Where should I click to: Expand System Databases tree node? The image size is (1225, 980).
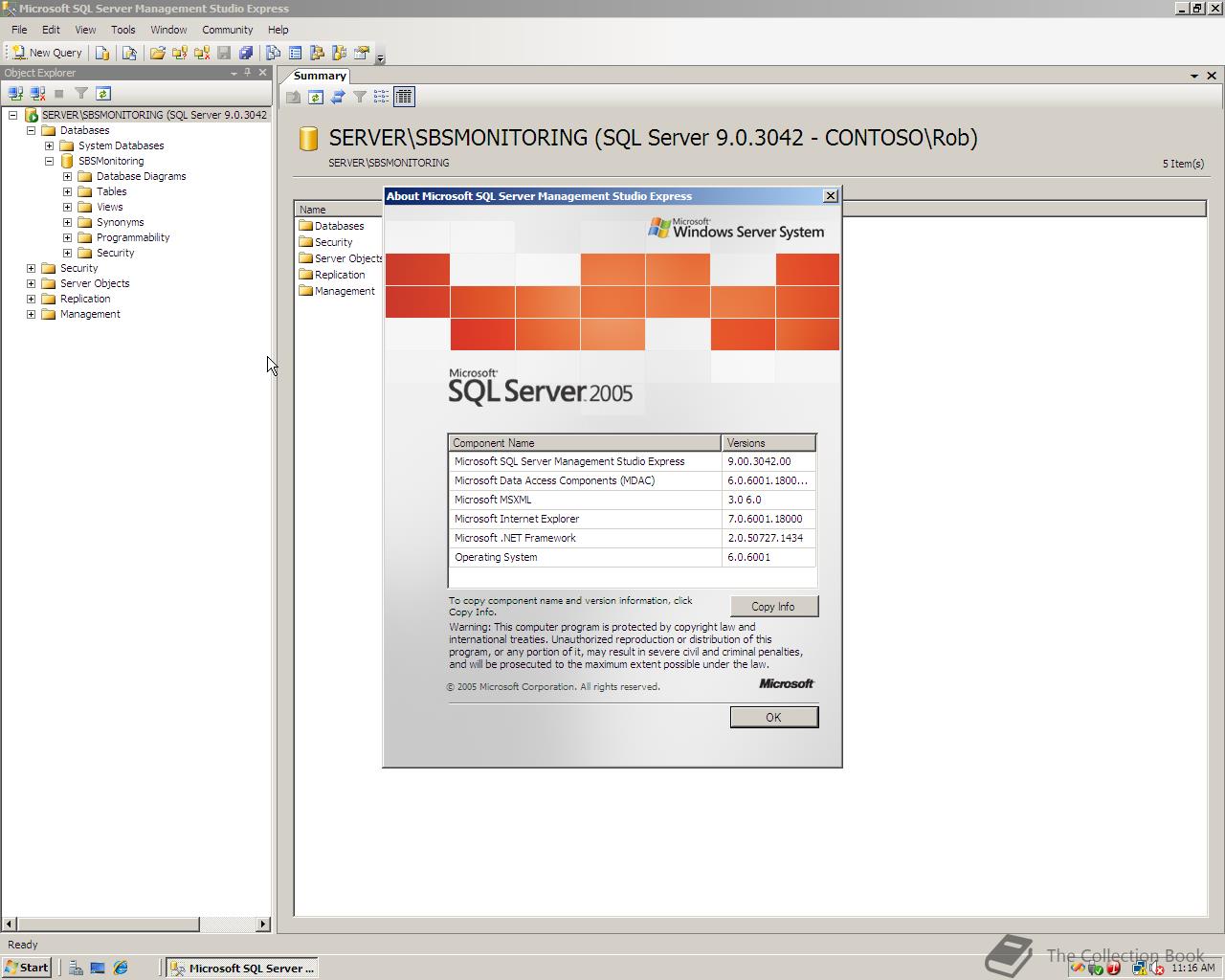coord(49,145)
